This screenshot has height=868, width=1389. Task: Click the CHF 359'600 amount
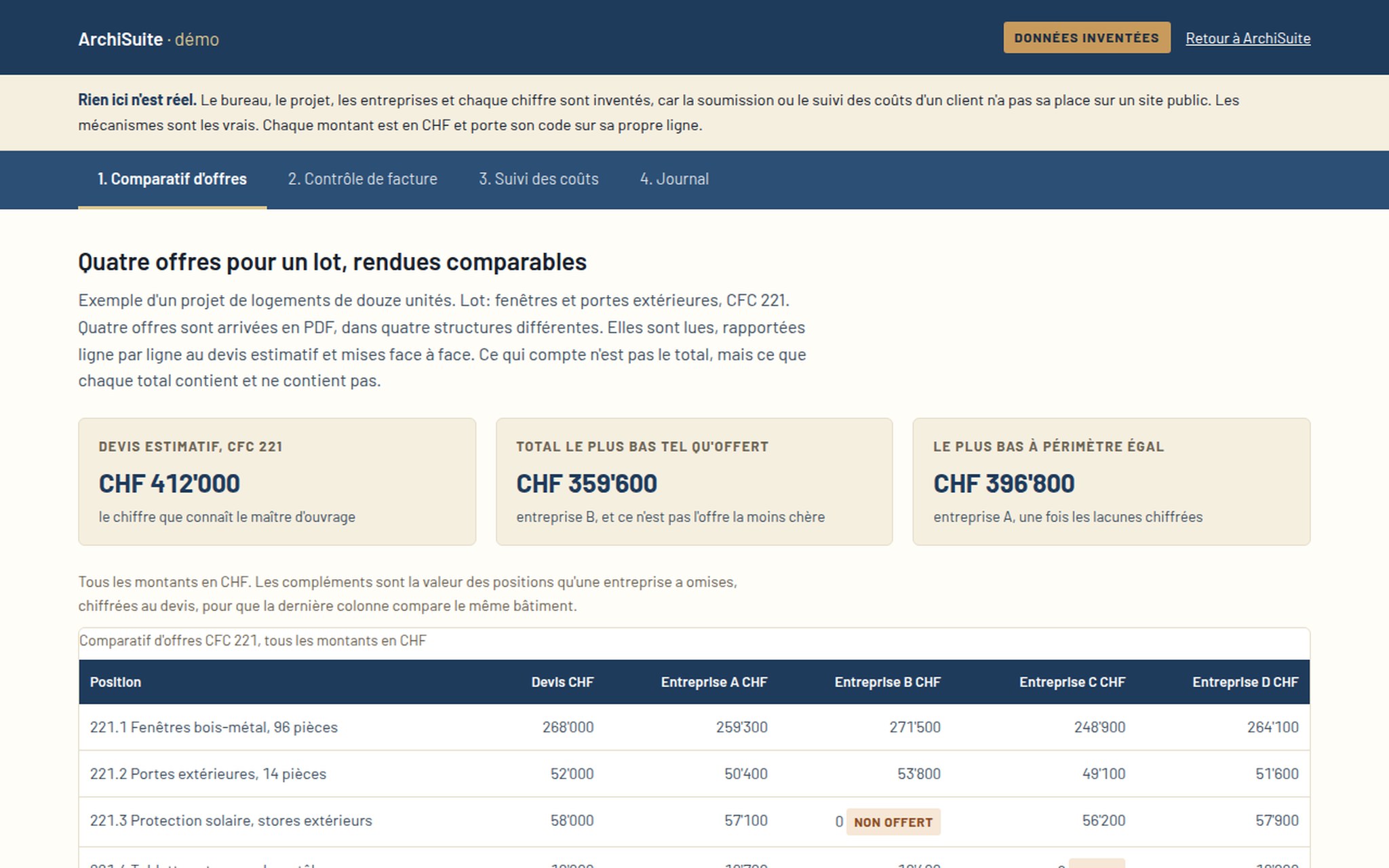coord(587,484)
